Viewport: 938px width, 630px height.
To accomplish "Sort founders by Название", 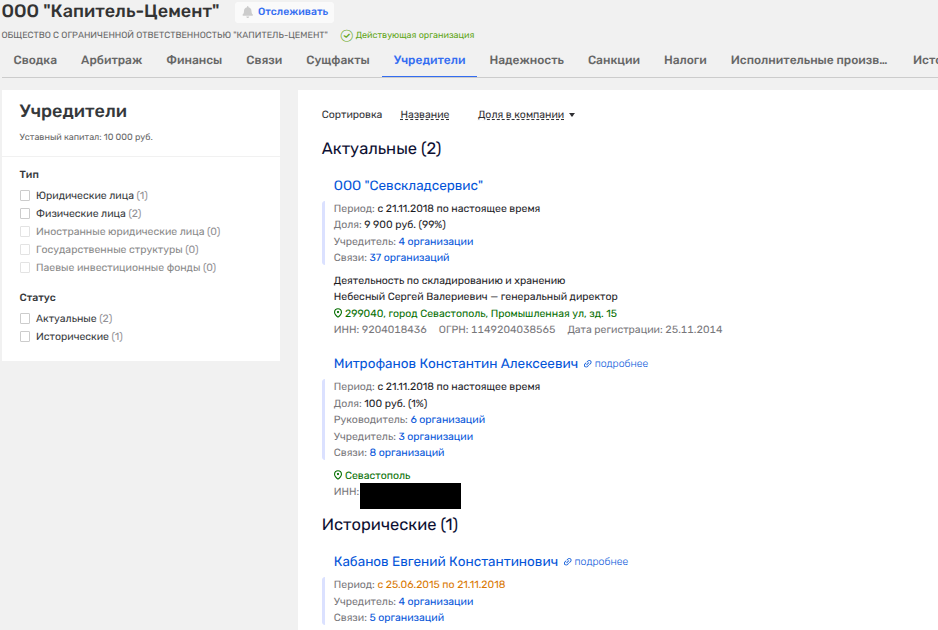I will 424,115.
